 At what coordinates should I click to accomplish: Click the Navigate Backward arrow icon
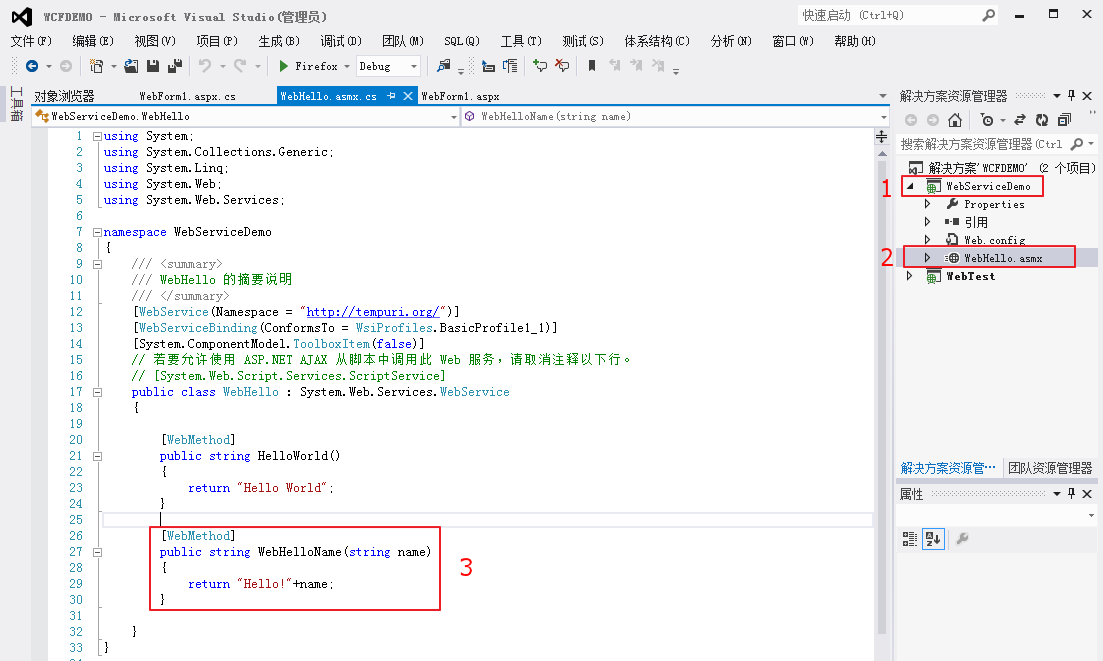tap(32, 66)
